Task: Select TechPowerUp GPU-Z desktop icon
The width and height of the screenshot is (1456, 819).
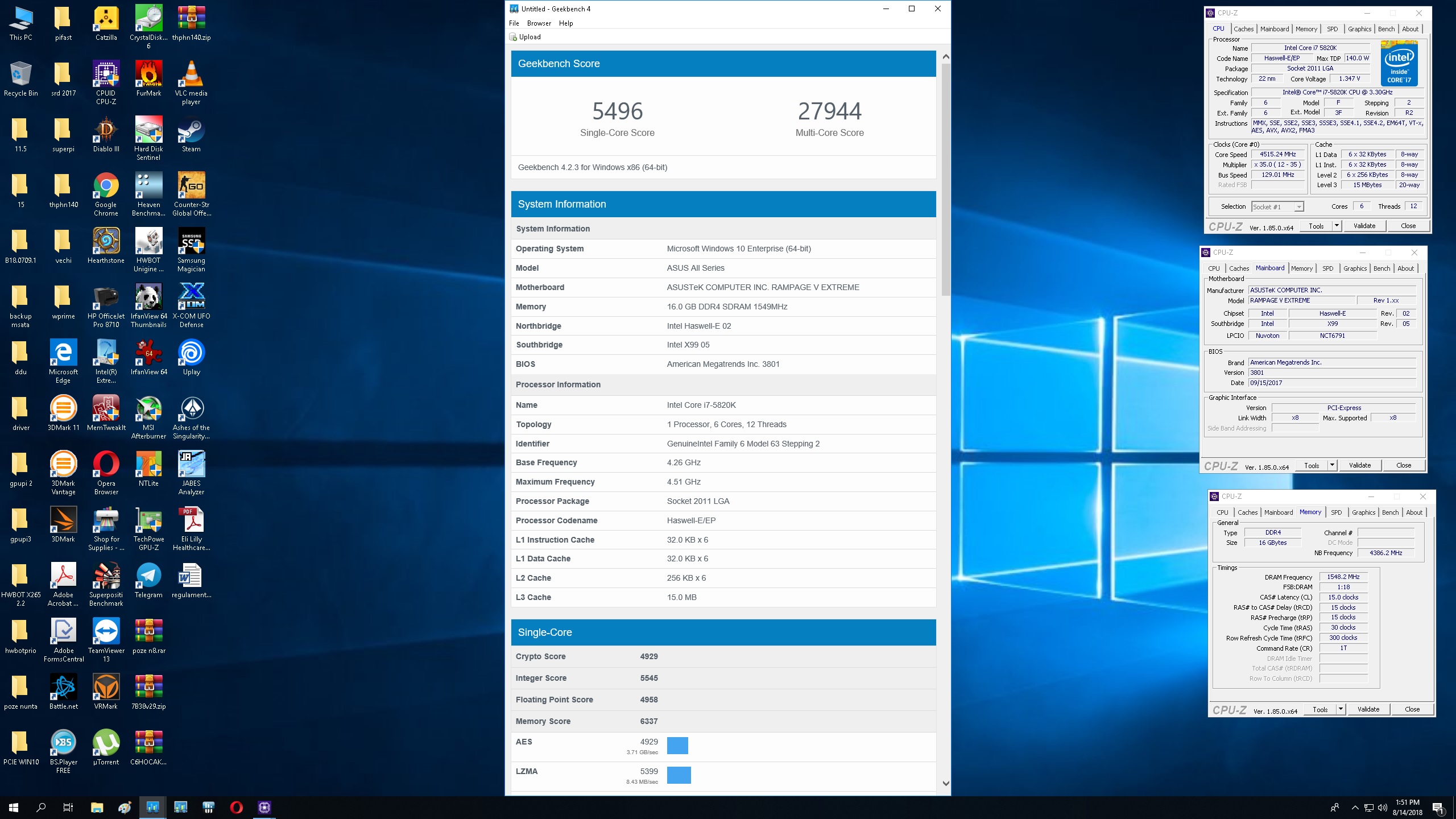Action: tap(148, 528)
